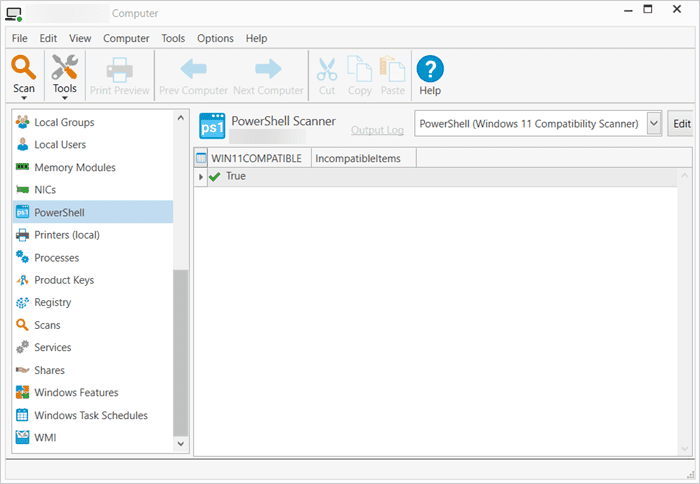Click the PowerShell Scanner heading text
This screenshot has width=700, height=484.
(x=283, y=121)
